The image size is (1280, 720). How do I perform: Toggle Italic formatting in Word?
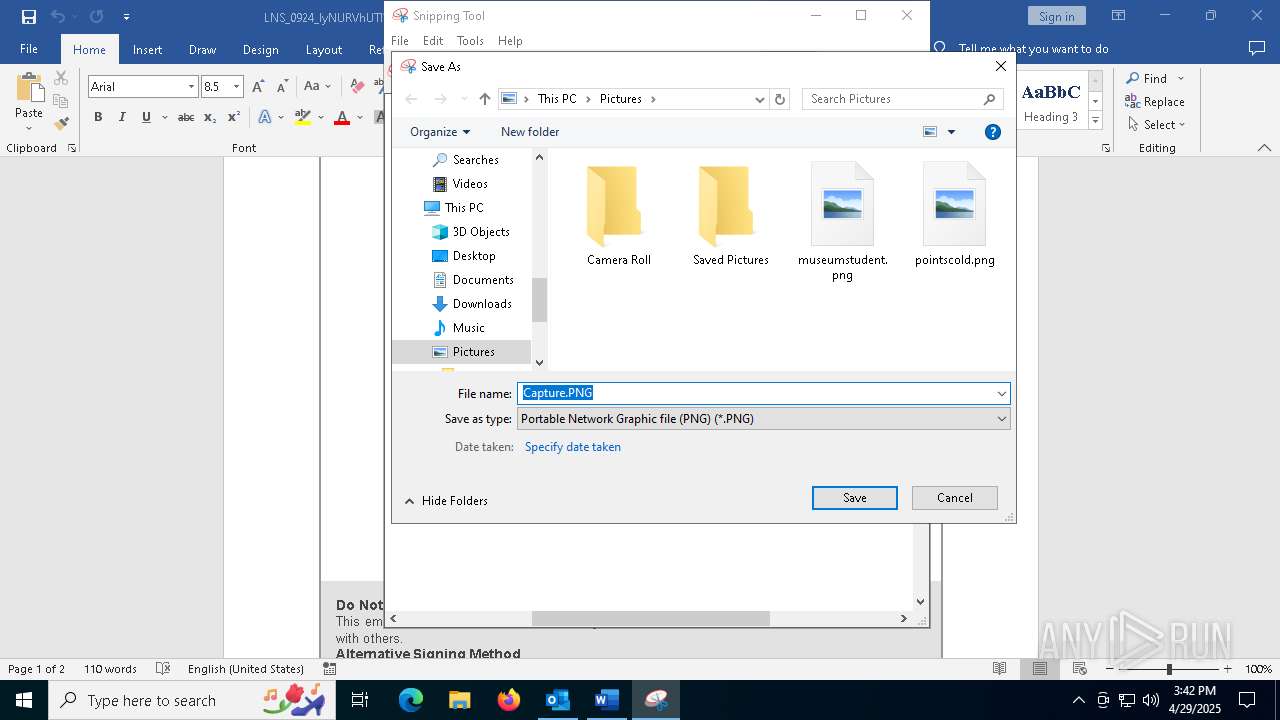coord(122,117)
